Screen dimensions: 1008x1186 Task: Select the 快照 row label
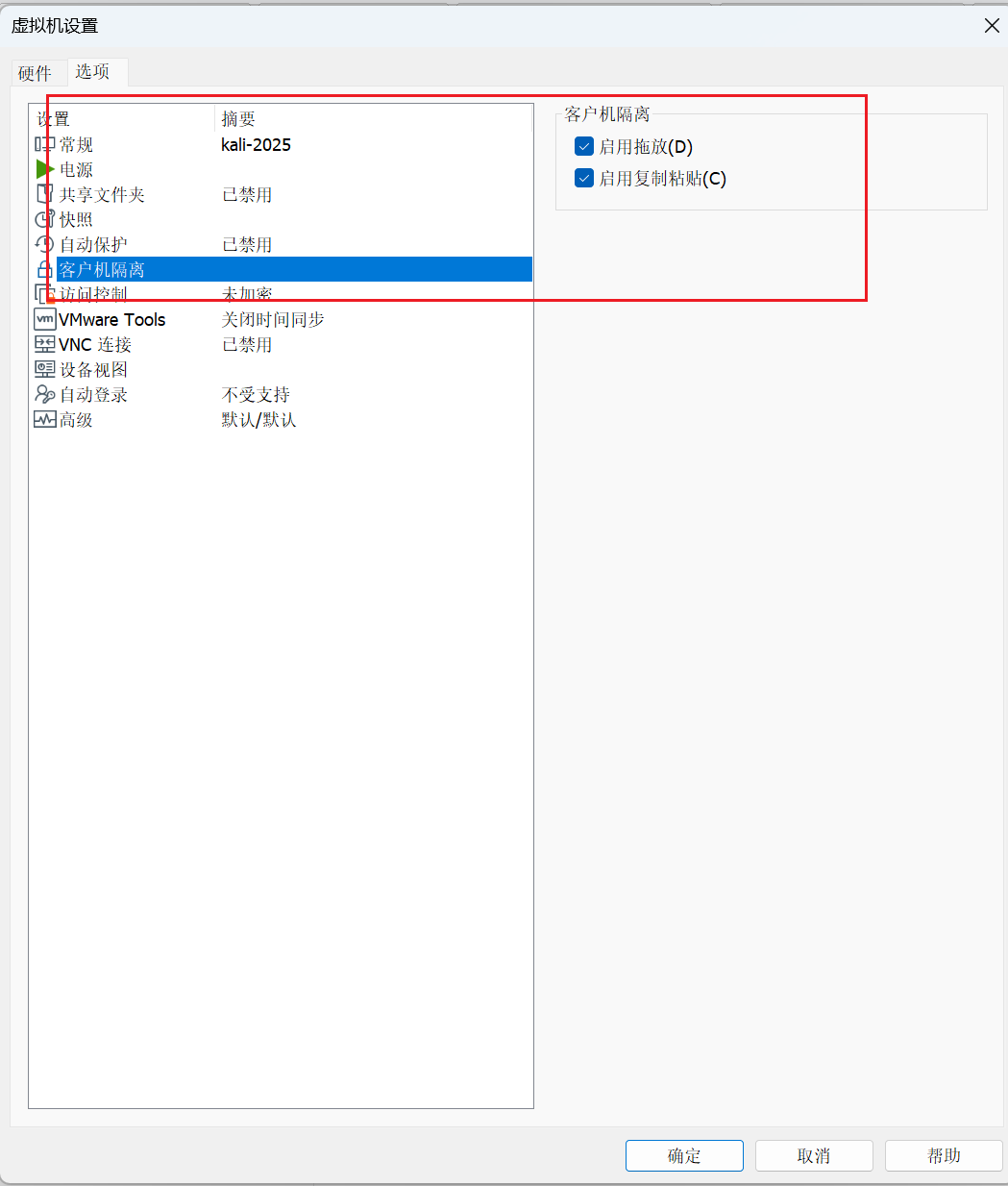coord(76,219)
